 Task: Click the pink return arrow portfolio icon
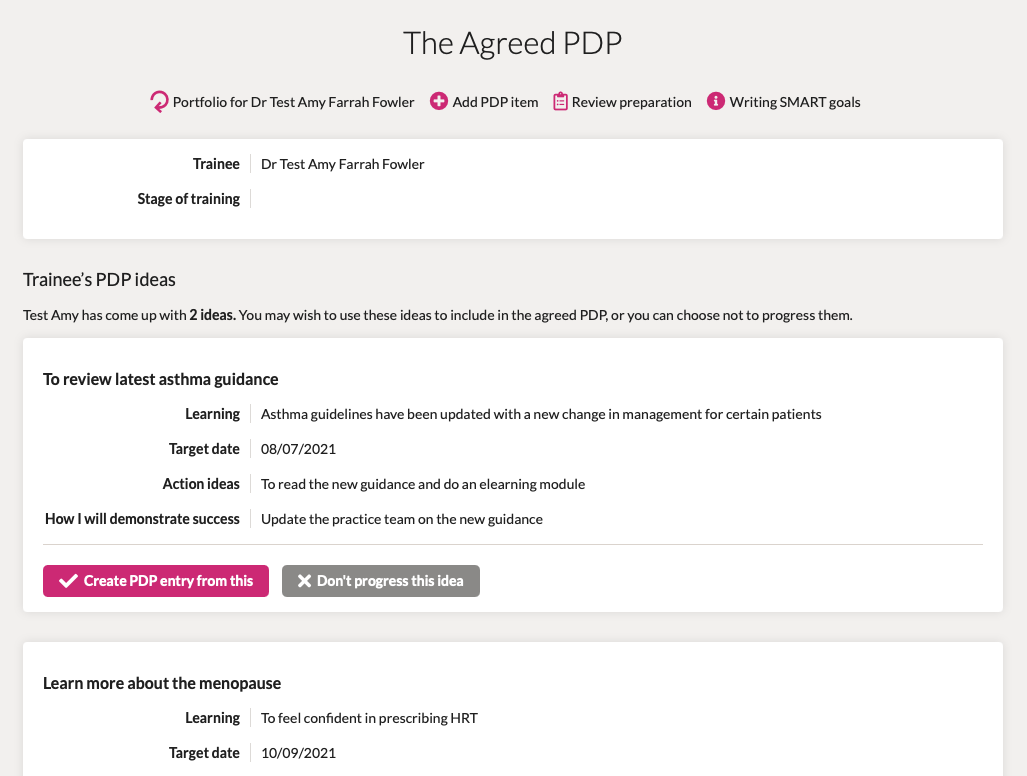(159, 102)
